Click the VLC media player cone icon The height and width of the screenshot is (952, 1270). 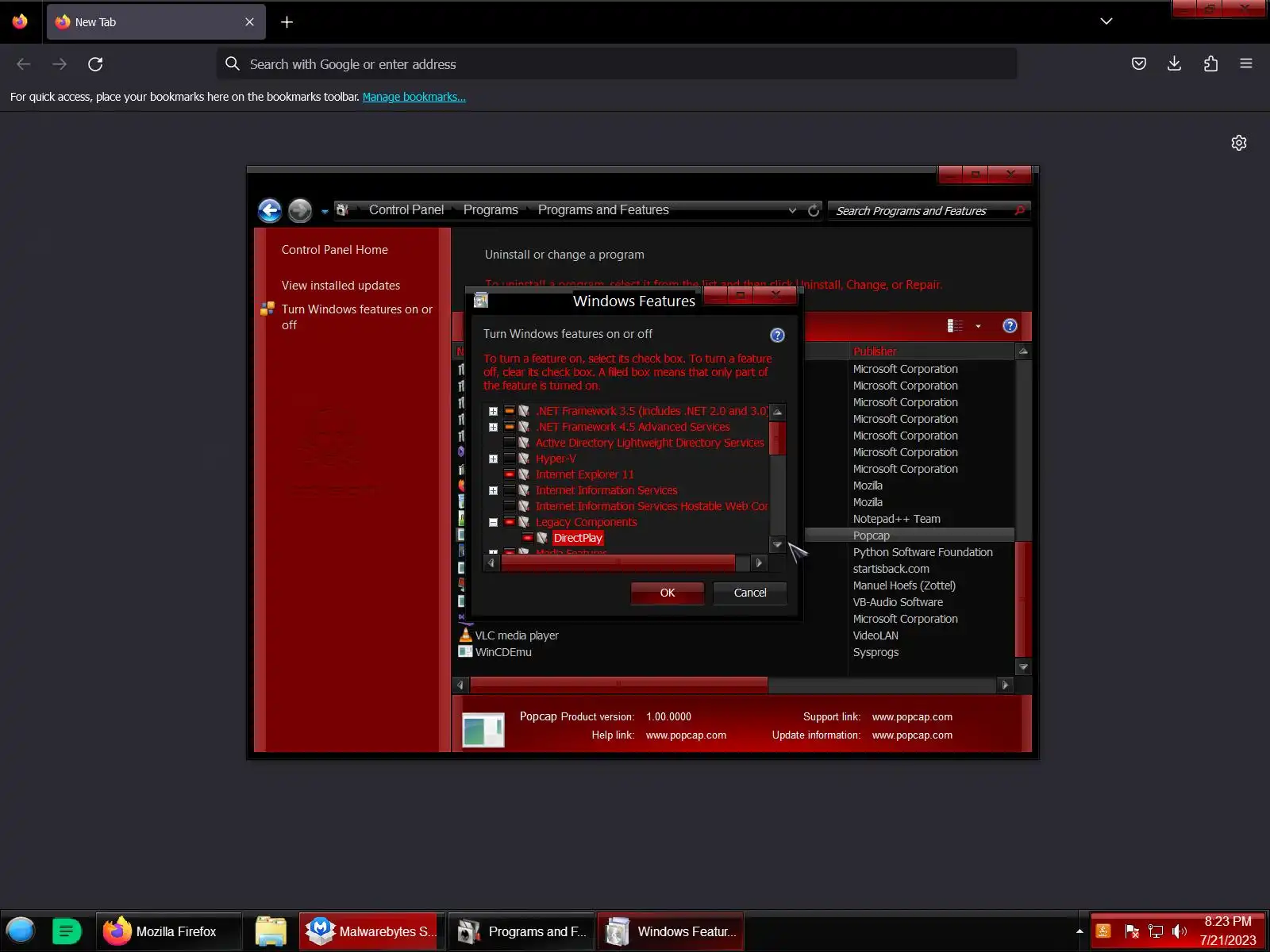[x=465, y=635]
